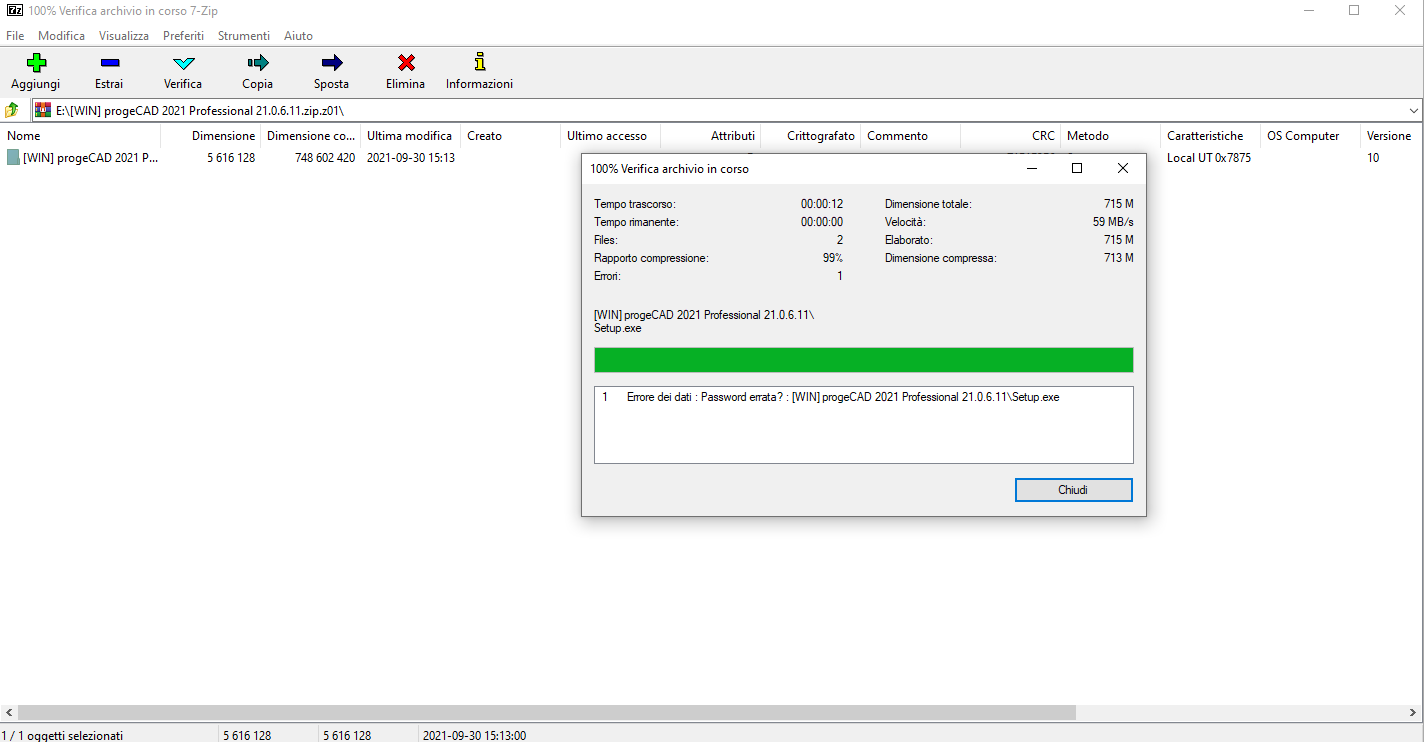The height and width of the screenshot is (742, 1424).
Task: Click the Aggiungi green plus icon
Action: pyautogui.click(x=36, y=63)
